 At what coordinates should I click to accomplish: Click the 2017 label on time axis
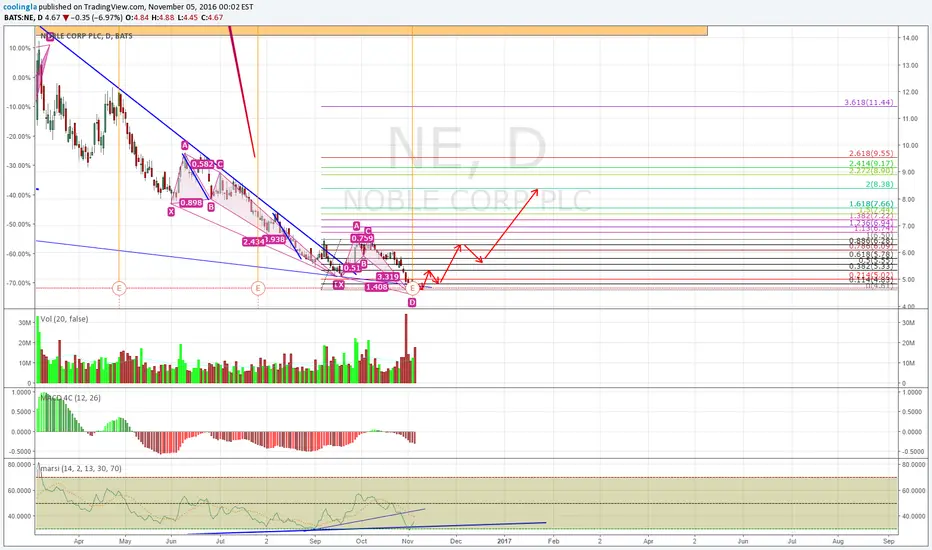click(x=504, y=542)
